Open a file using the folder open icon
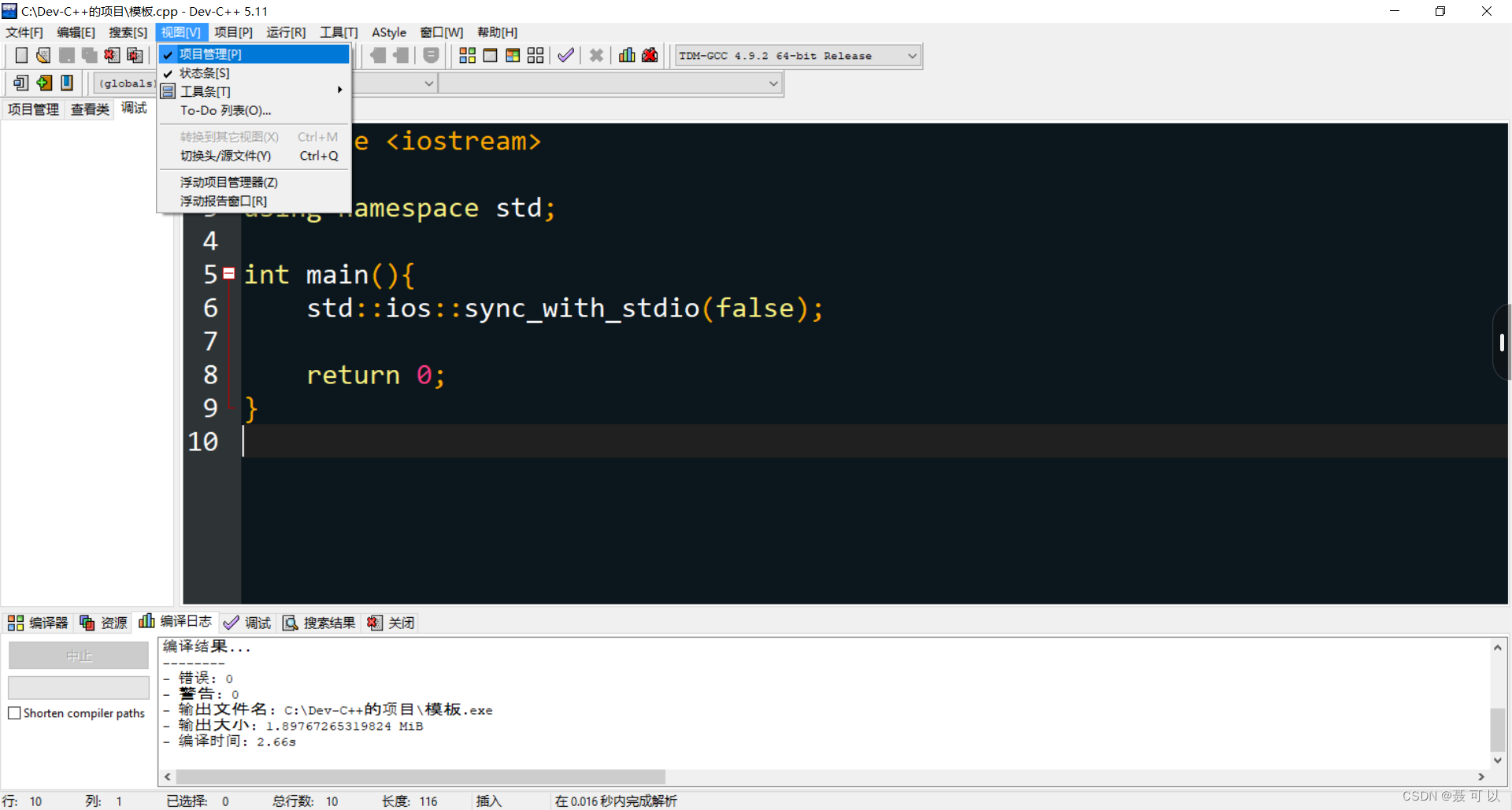 [x=43, y=55]
